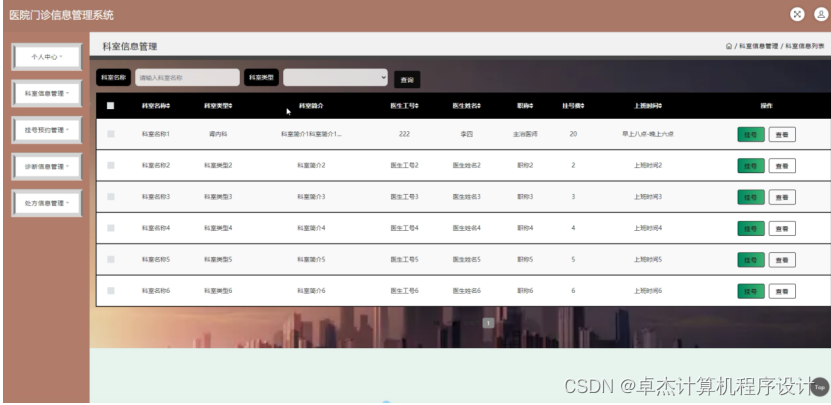Open the 科室类型 dropdown selector

tap(335, 77)
